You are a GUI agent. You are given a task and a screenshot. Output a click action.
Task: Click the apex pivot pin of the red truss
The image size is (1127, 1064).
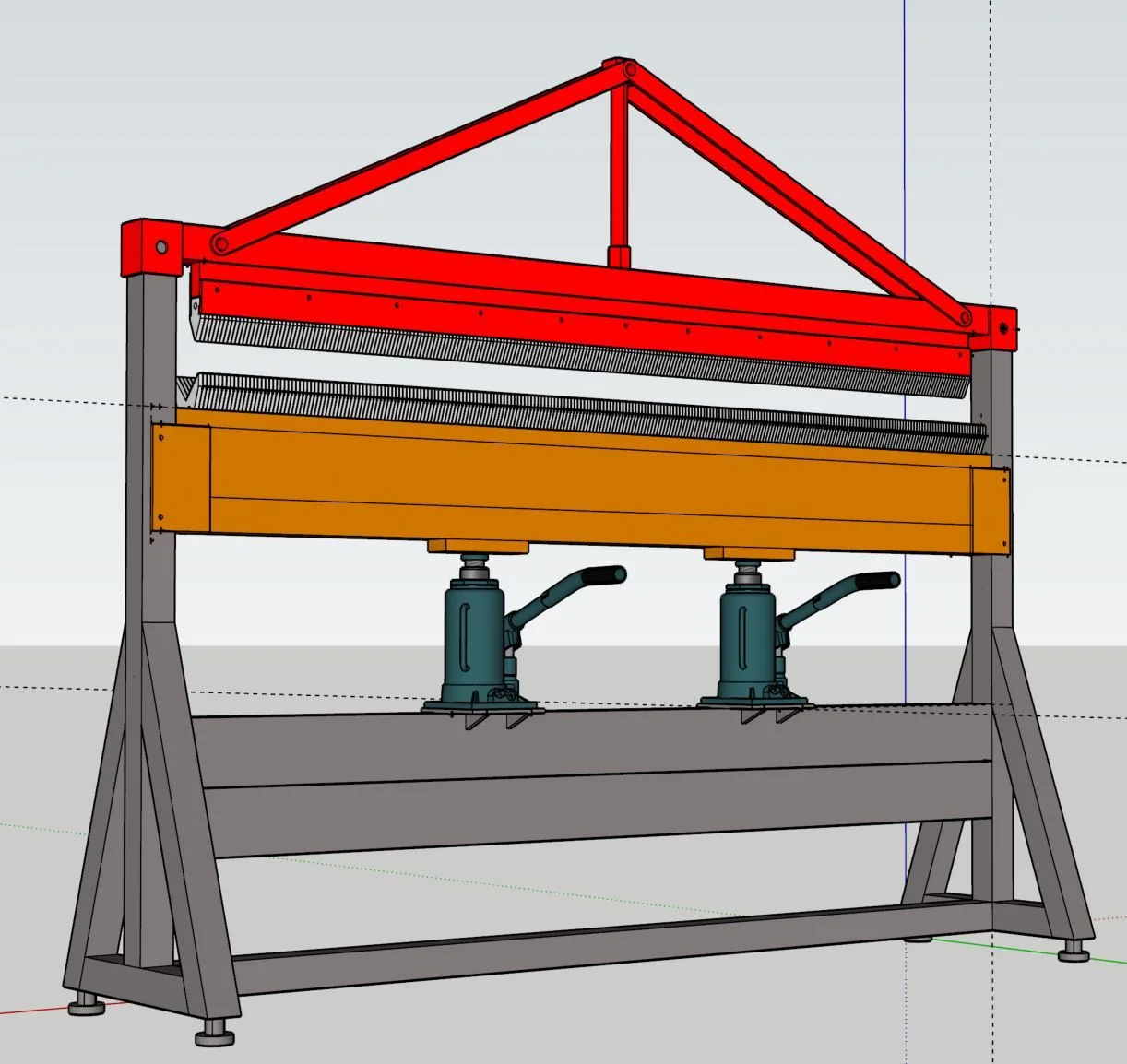(x=628, y=69)
